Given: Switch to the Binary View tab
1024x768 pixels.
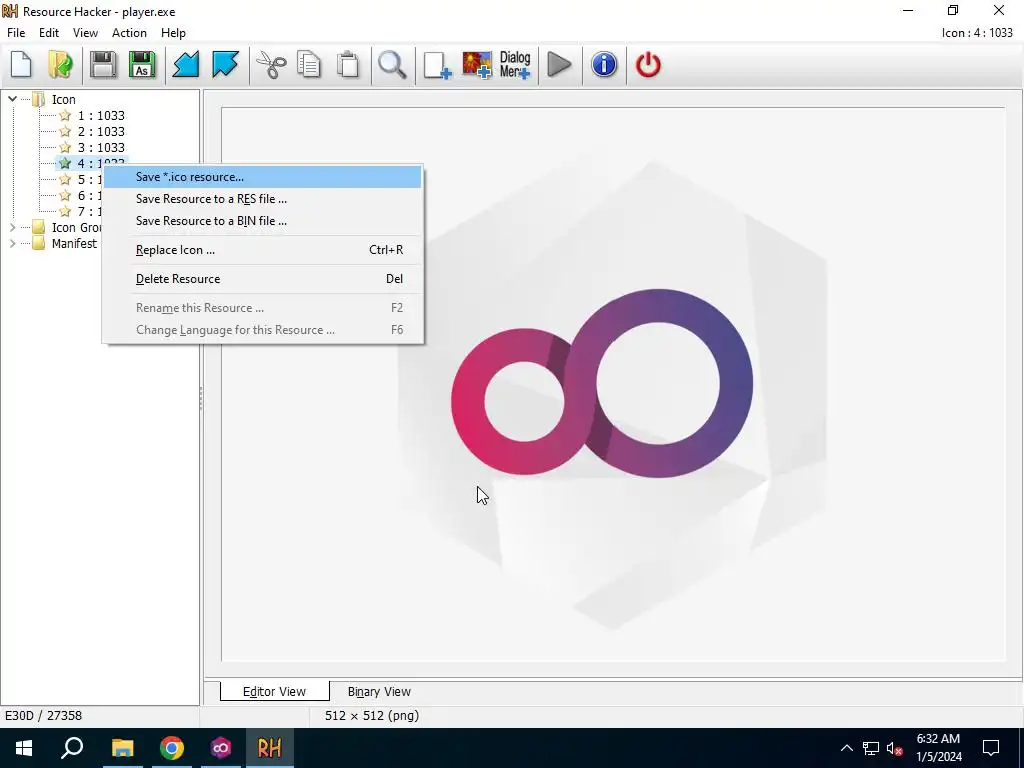Looking at the screenshot, I should 379,692.
